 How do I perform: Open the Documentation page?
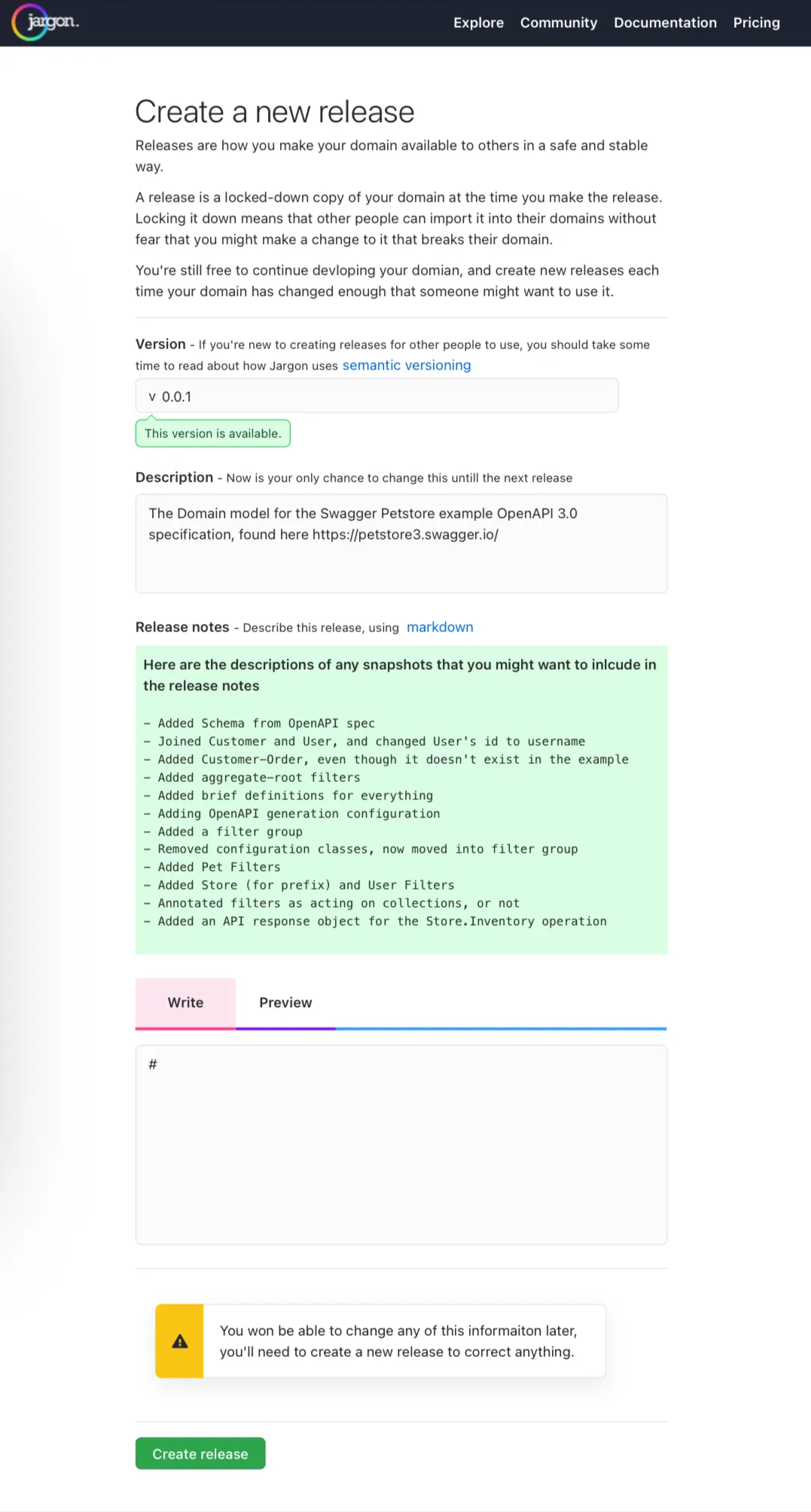pos(665,23)
